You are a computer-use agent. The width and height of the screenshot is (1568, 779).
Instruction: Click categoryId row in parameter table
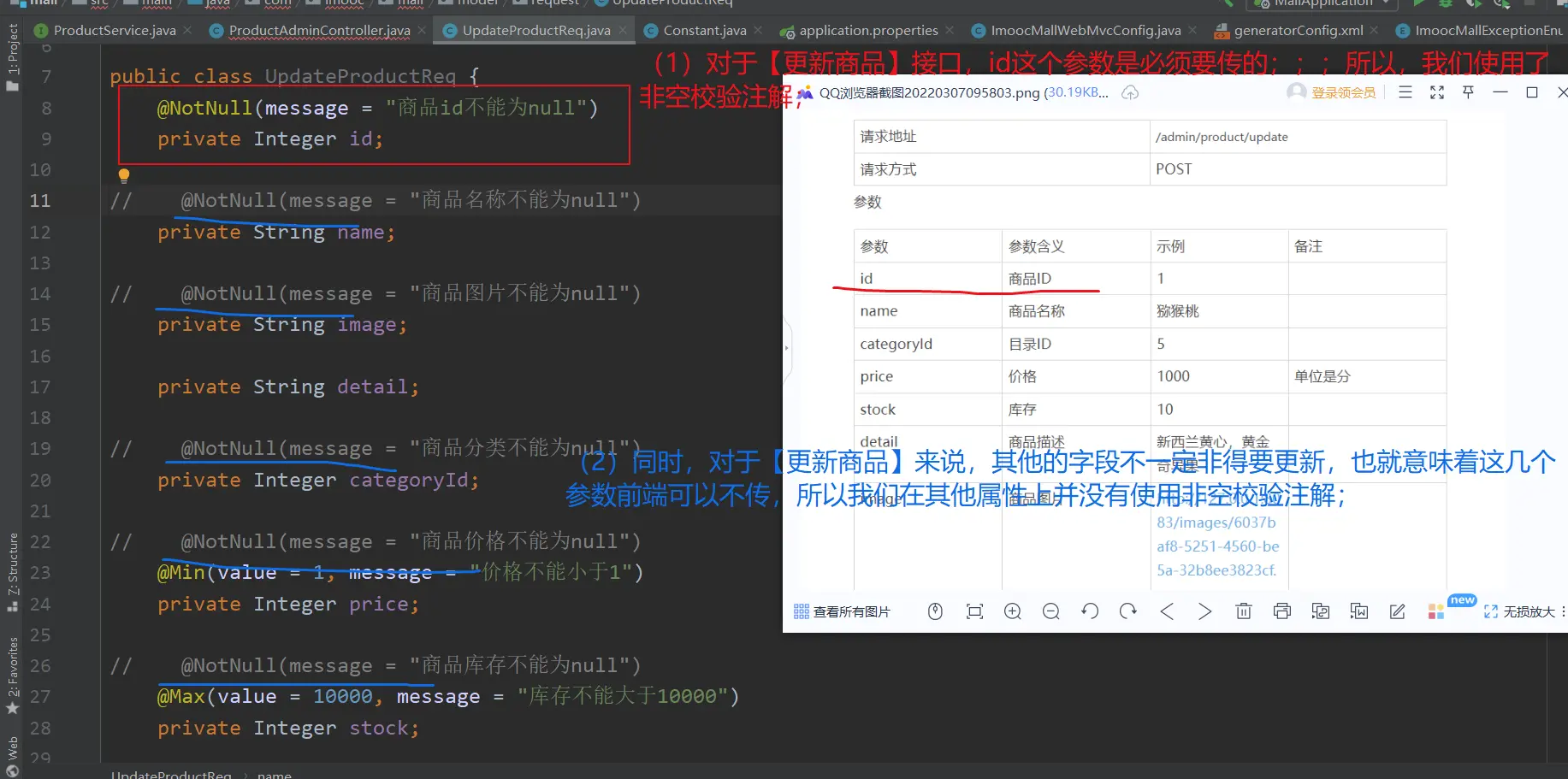pos(1150,344)
